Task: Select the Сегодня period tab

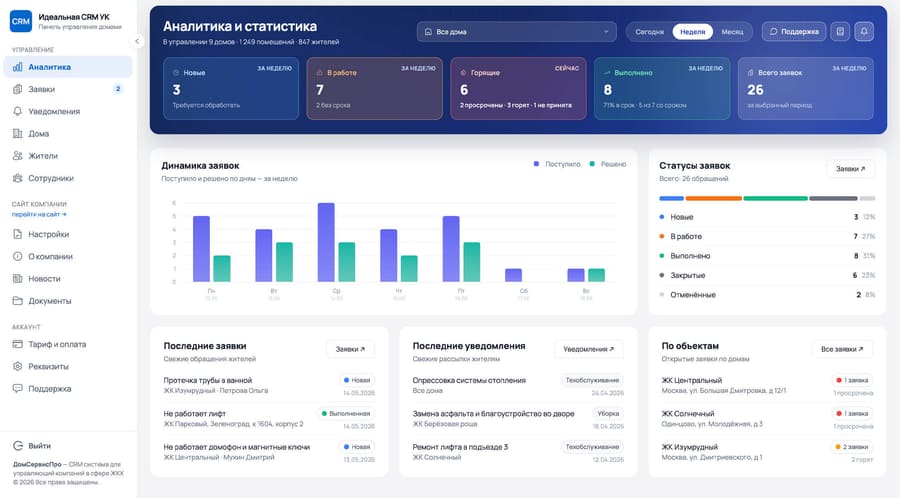Action: click(x=649, y=32)
